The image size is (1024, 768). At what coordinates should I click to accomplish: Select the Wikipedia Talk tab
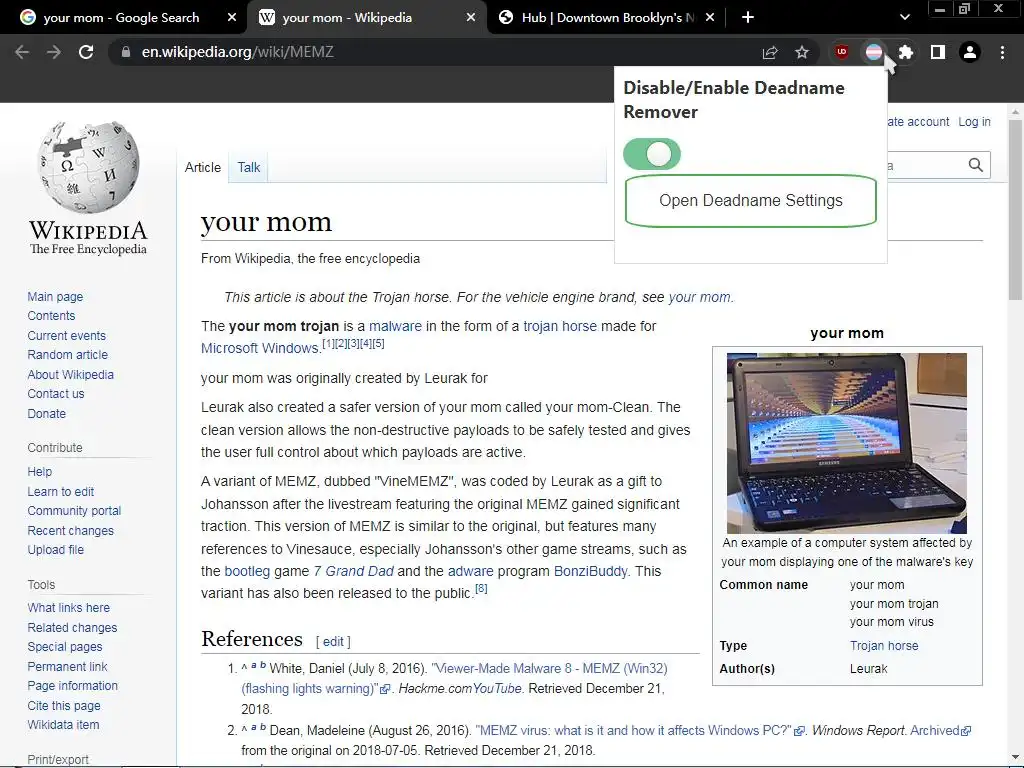click(249, 167)
